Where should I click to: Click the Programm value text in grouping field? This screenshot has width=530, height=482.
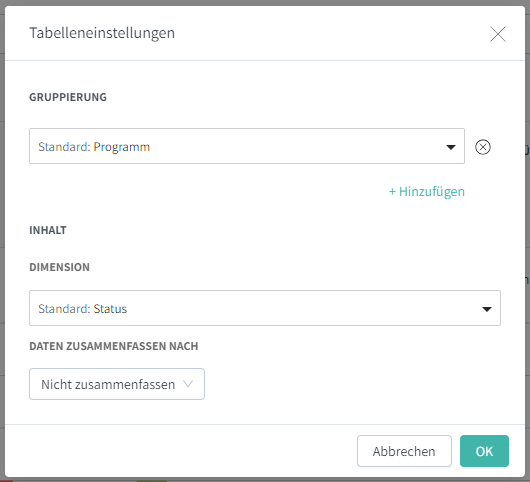(x=122, y=147)
